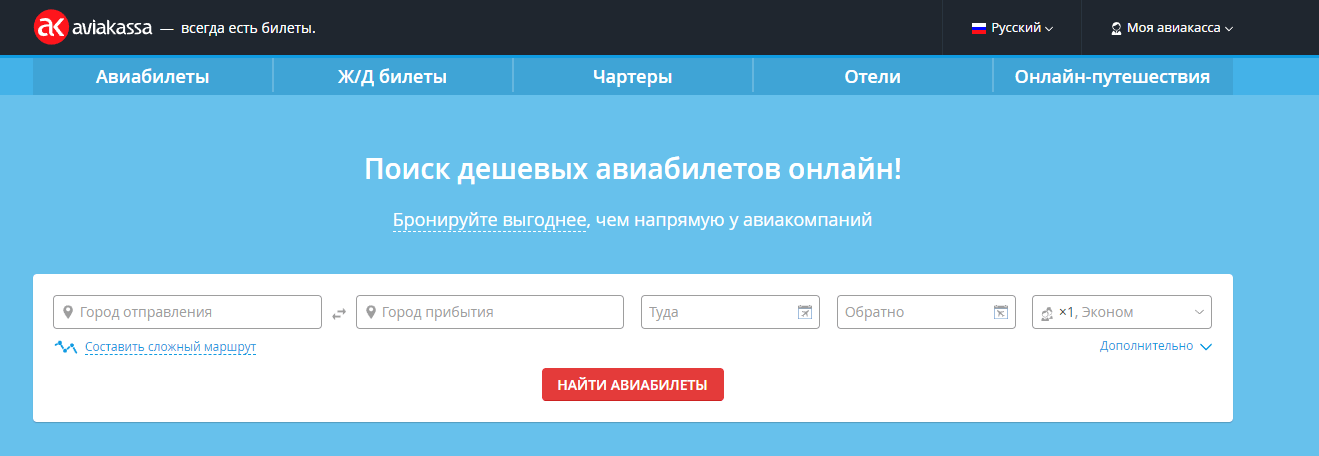Open the Чартеры tab
Image resolution: width=1319 pixels, height=456 pixels.
[x=632, y=77]
